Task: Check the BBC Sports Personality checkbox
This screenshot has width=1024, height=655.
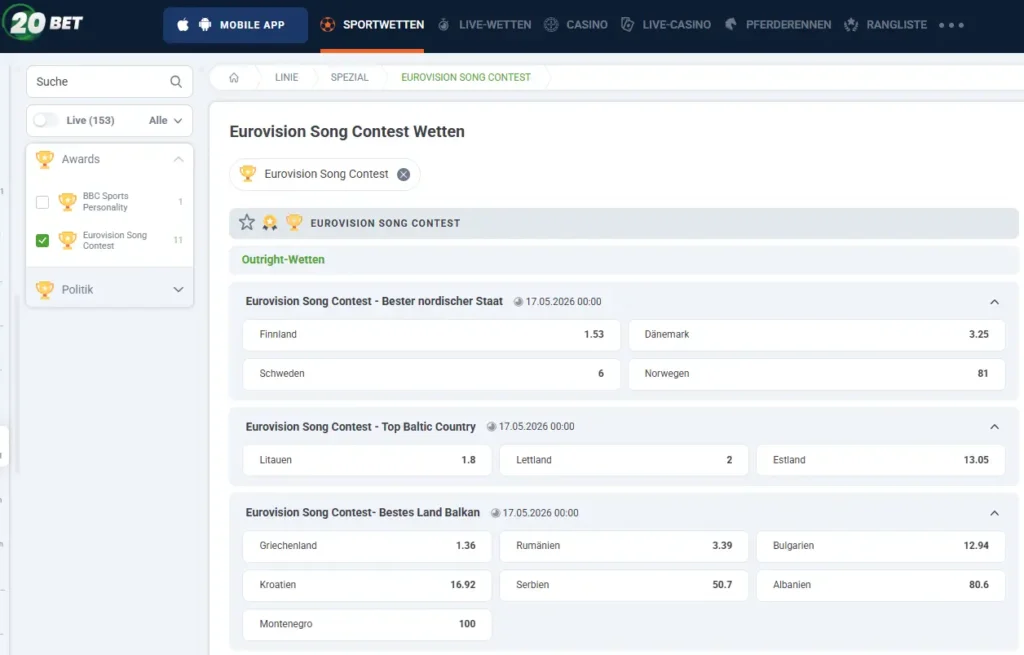Action: 42,202
